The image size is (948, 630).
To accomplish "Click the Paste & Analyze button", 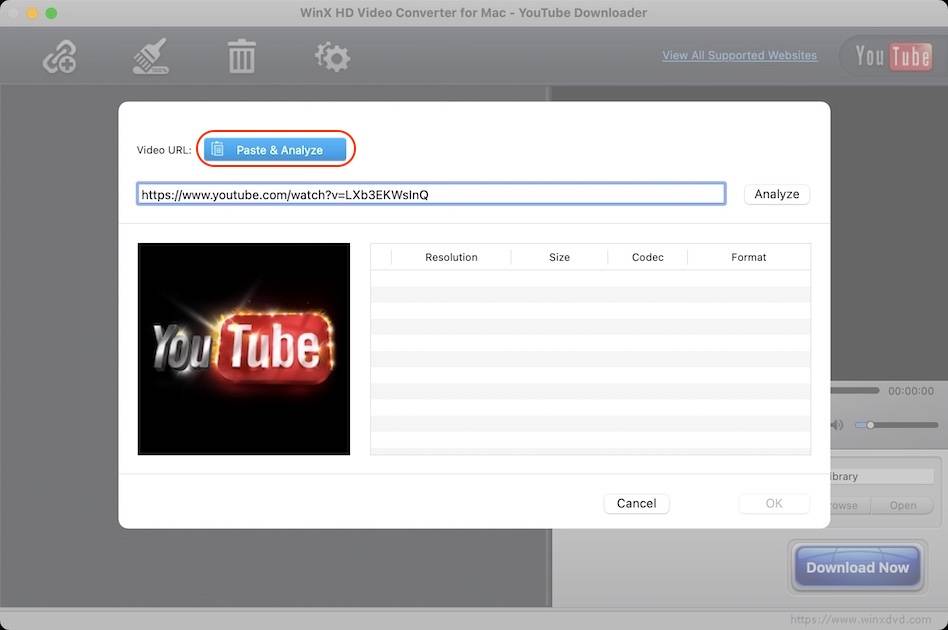I will pos(275,149).
